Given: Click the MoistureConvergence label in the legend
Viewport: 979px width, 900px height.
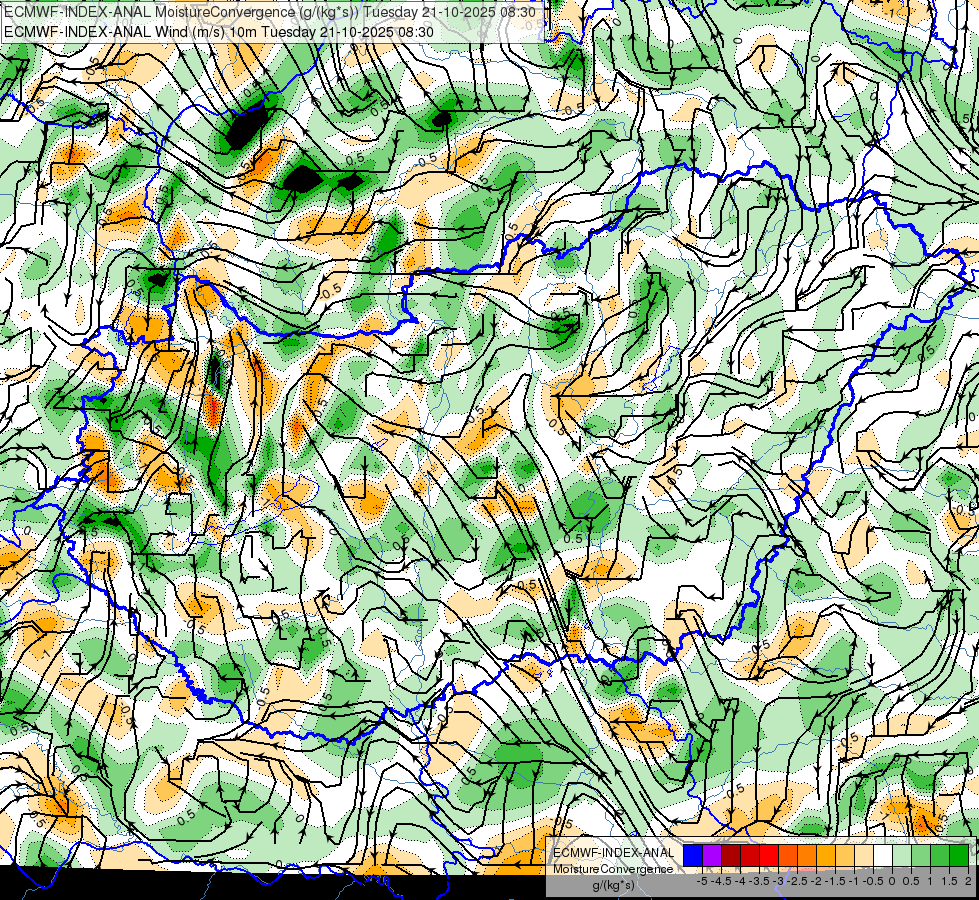Looking at the screenshot, I should (613, 869).
